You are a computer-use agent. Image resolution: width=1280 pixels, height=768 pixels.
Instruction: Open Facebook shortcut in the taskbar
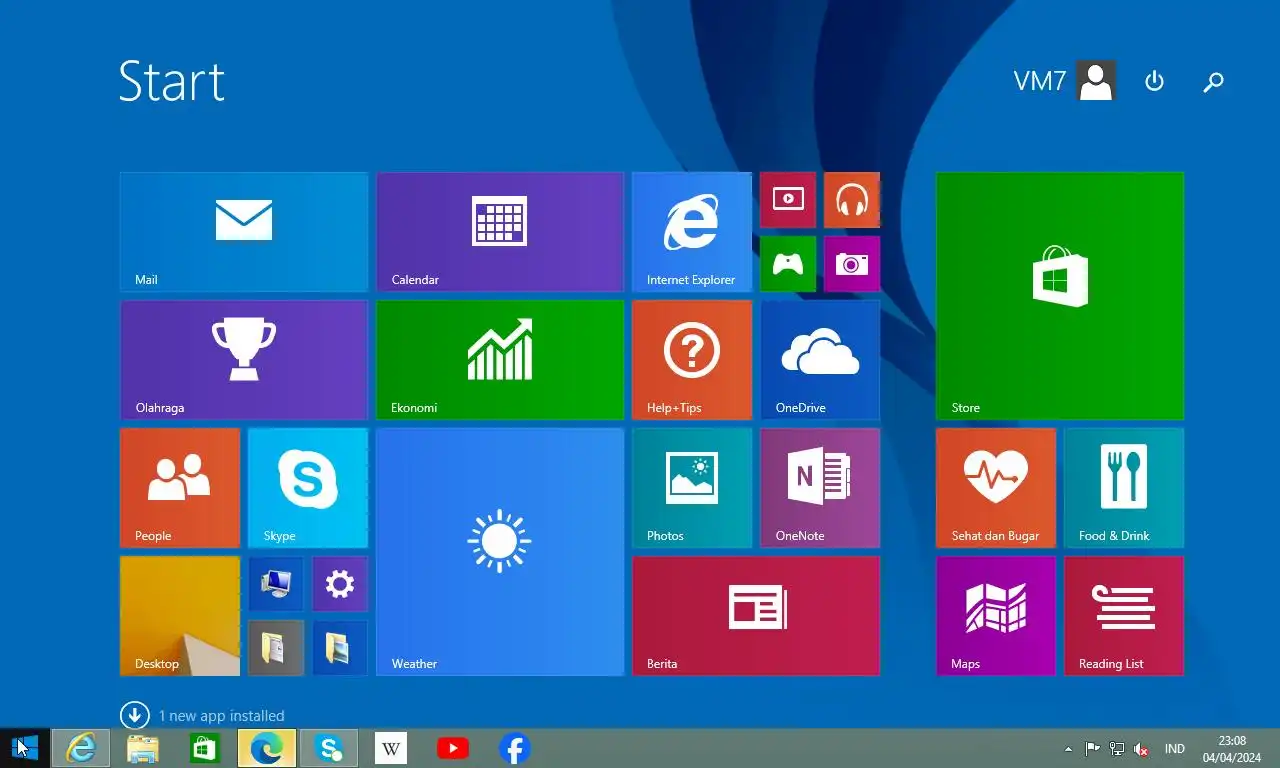coord(515,748)
